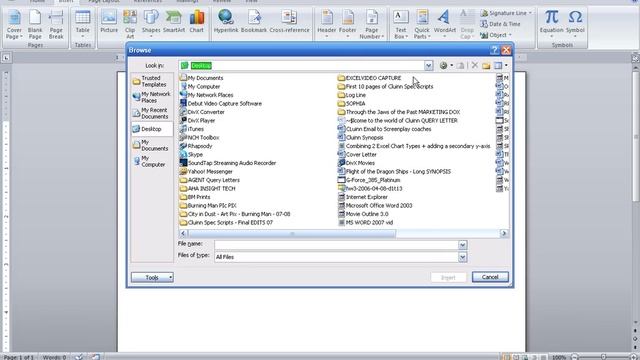Select Yahoo! Messenger shortcut
This screenshot has height=360, width=640.
(206, 172)
